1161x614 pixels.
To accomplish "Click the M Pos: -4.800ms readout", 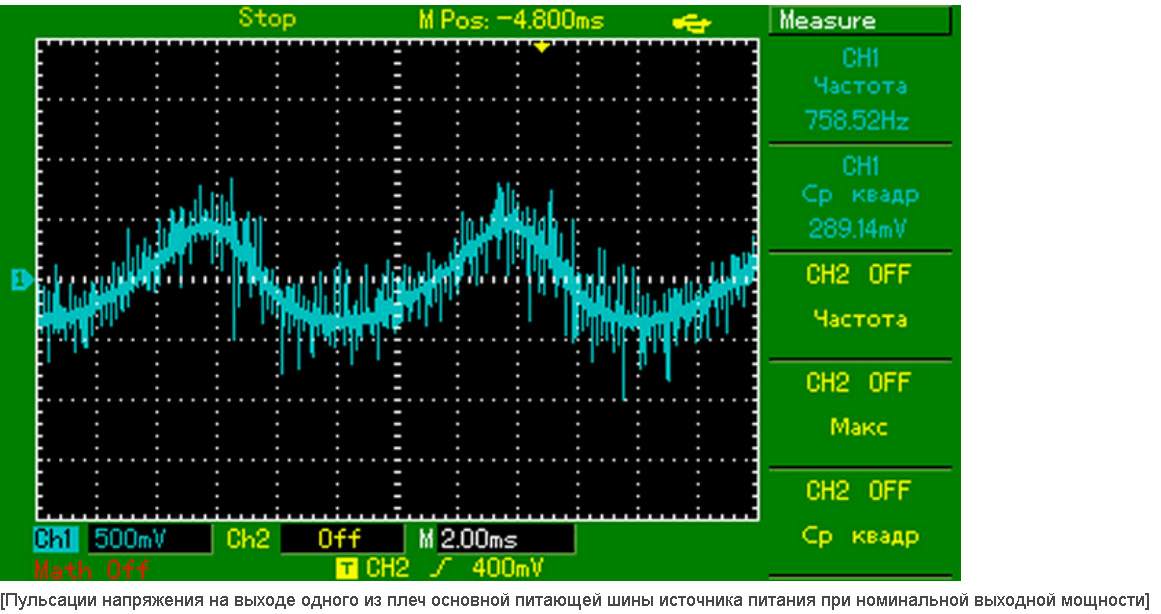I will pos(512,20).
